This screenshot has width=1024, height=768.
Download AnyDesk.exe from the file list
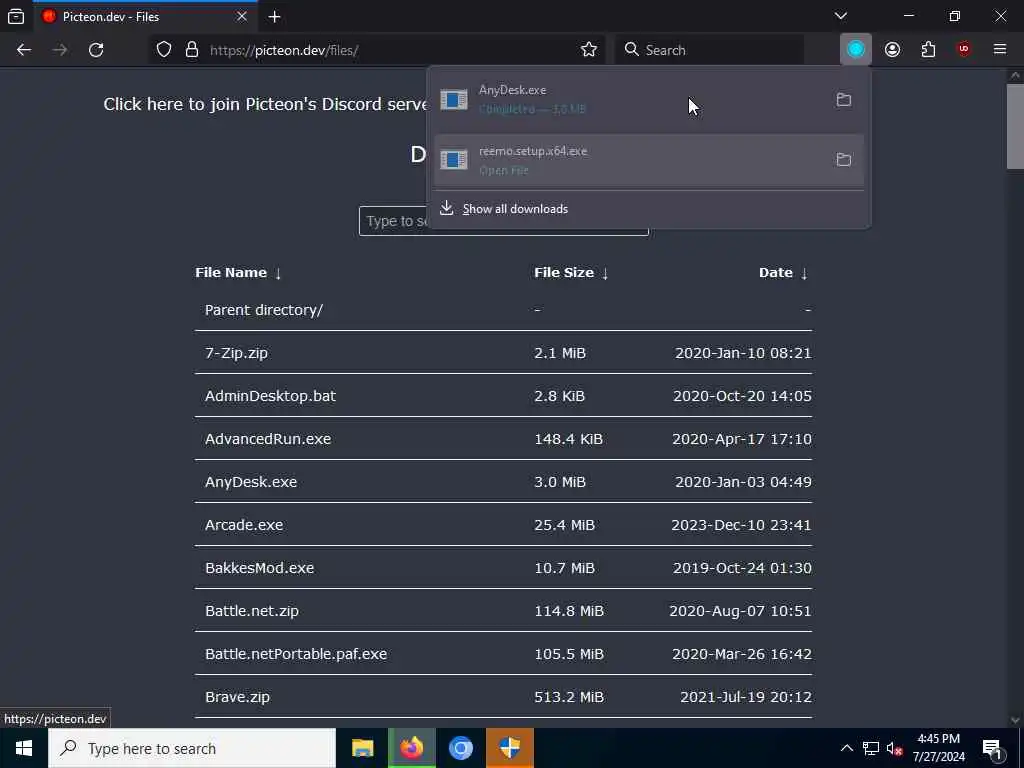(x=251, y=482)
